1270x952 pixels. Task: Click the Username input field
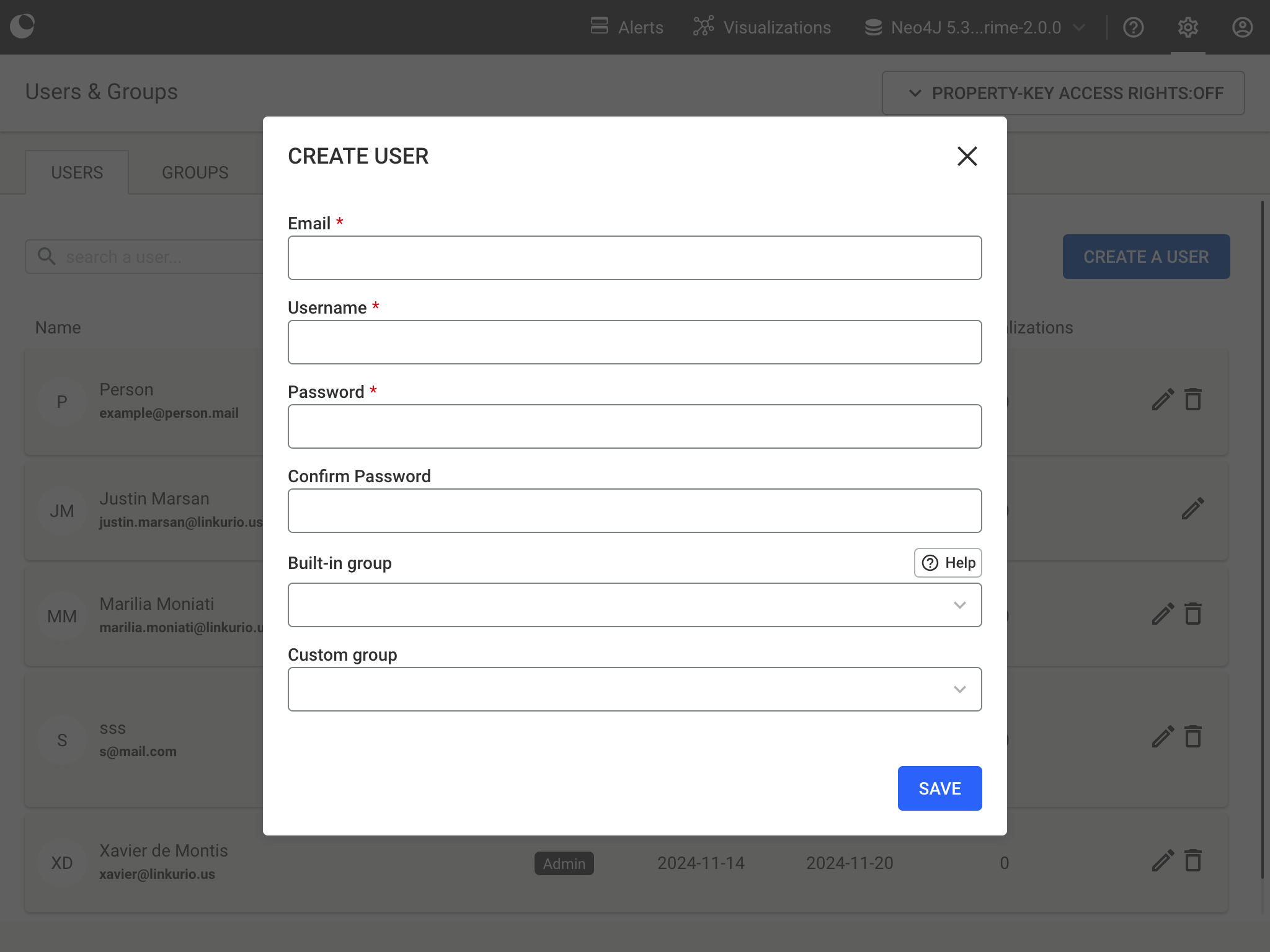click(635, 342)
